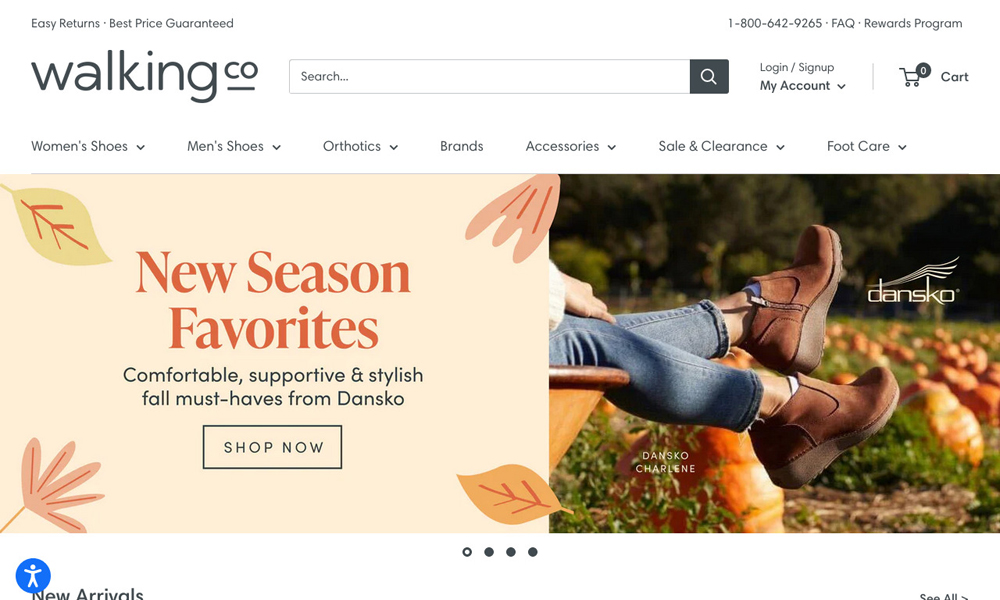
Task: Select the first carousel slide dot
Action: [467, 552]
